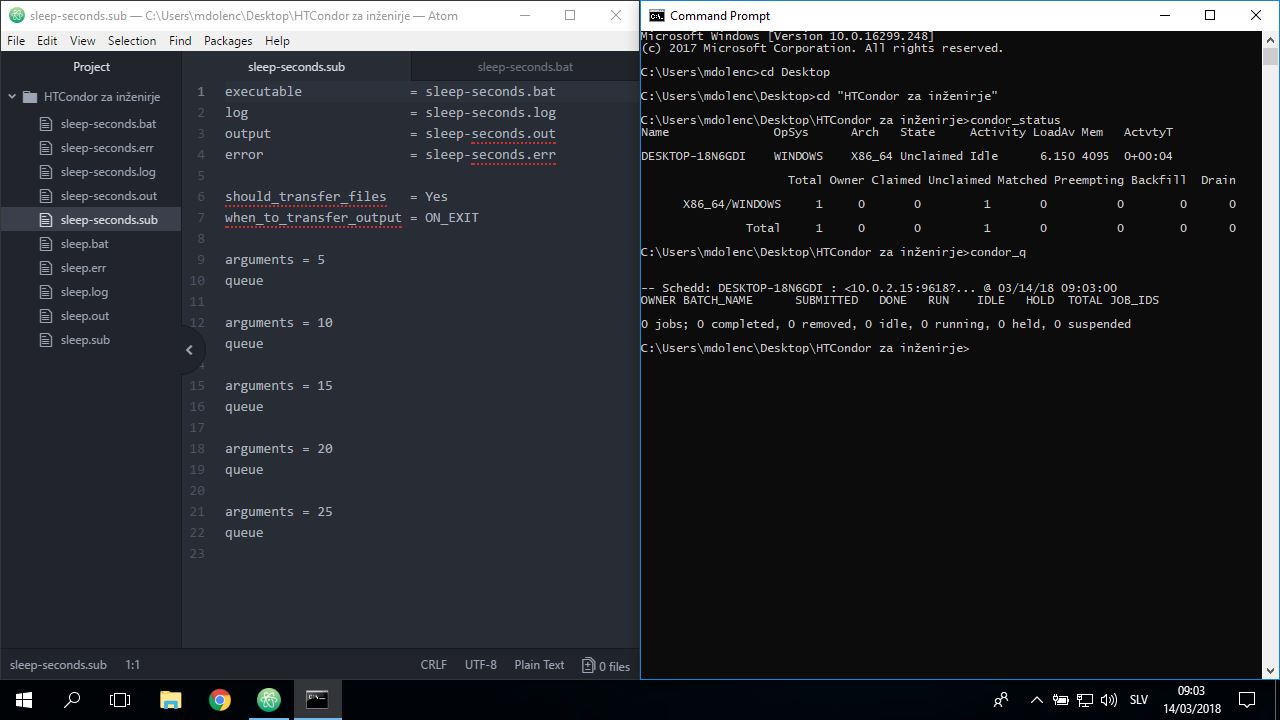
Task: Open File Explorer from the taskbar
Action: tap(171, 700)
